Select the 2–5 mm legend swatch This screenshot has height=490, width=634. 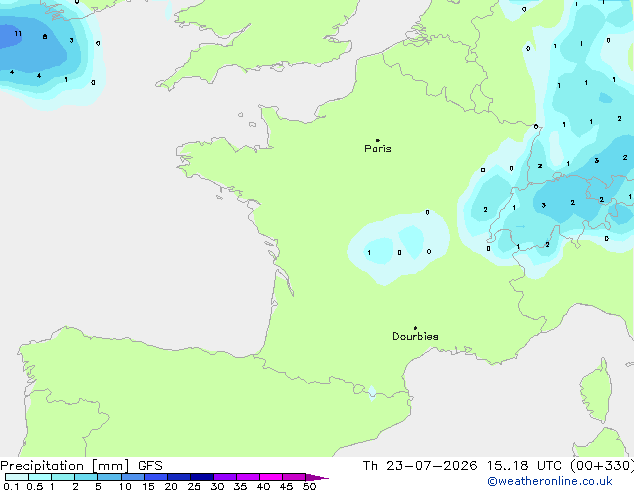click(86, 477)
